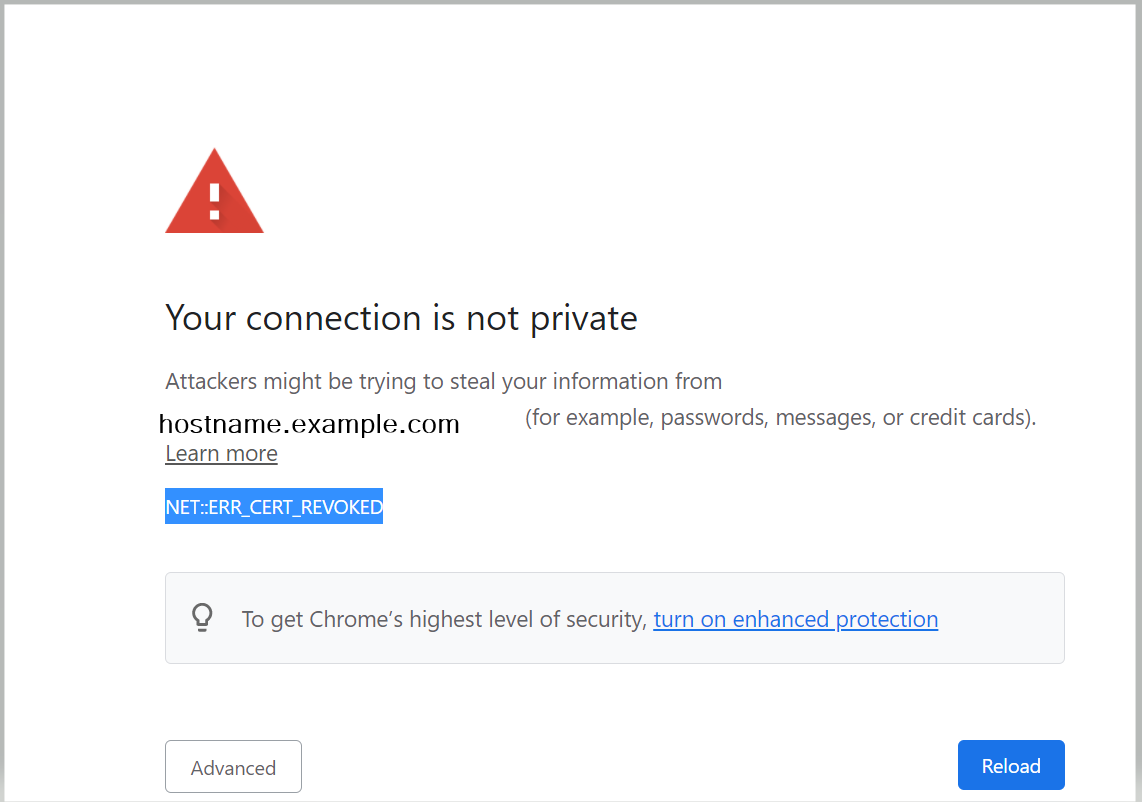Click the lightbulb tip icon

click(202, 617)
